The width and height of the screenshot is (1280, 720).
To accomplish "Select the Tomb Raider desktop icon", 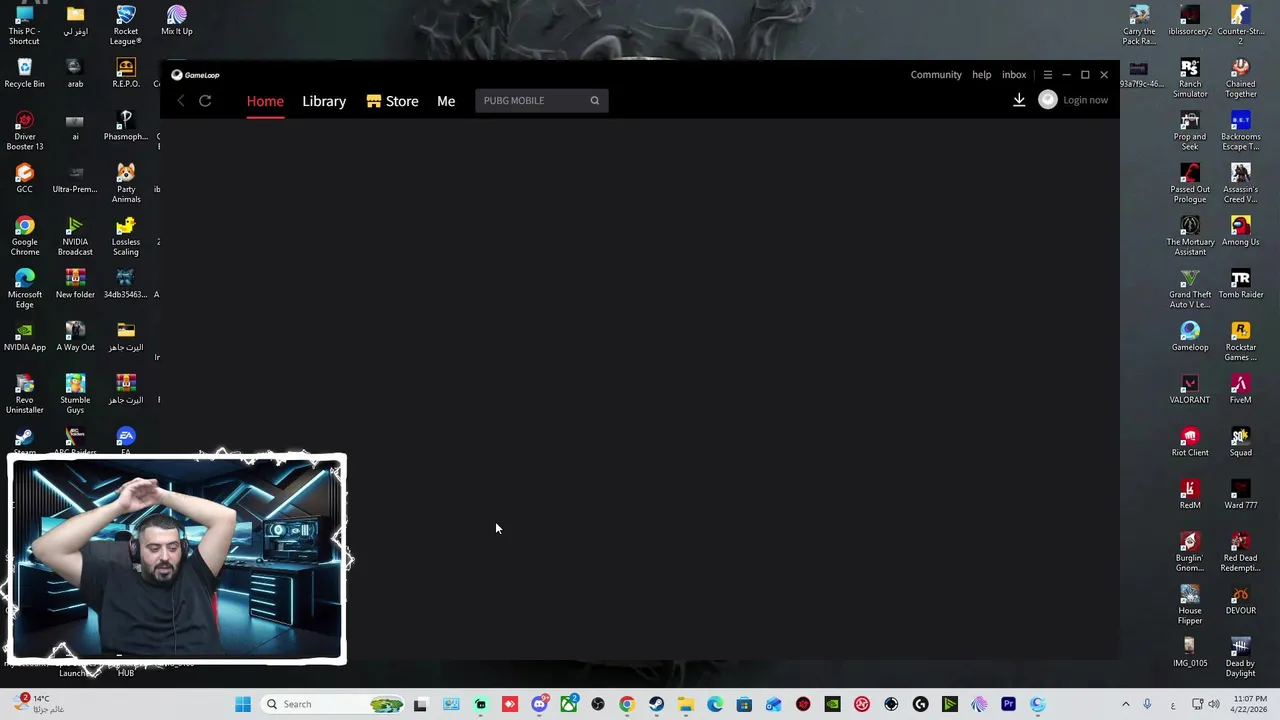I will tap(1241, 283).
